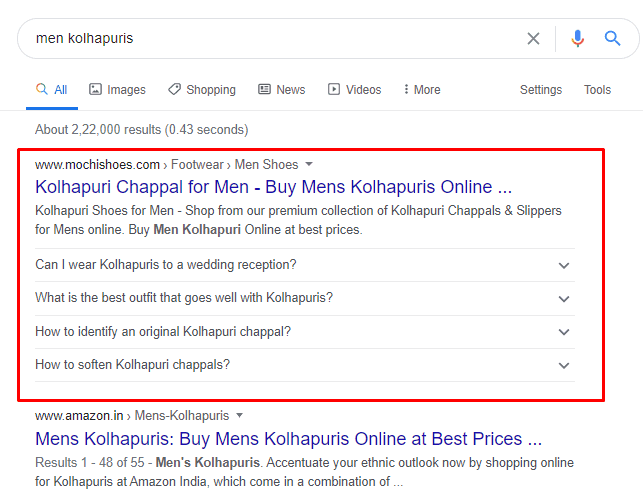Click 'About 2,22,000 results' stats text
The height and width of the screenshot is (504, 643).
coord(141,130)
